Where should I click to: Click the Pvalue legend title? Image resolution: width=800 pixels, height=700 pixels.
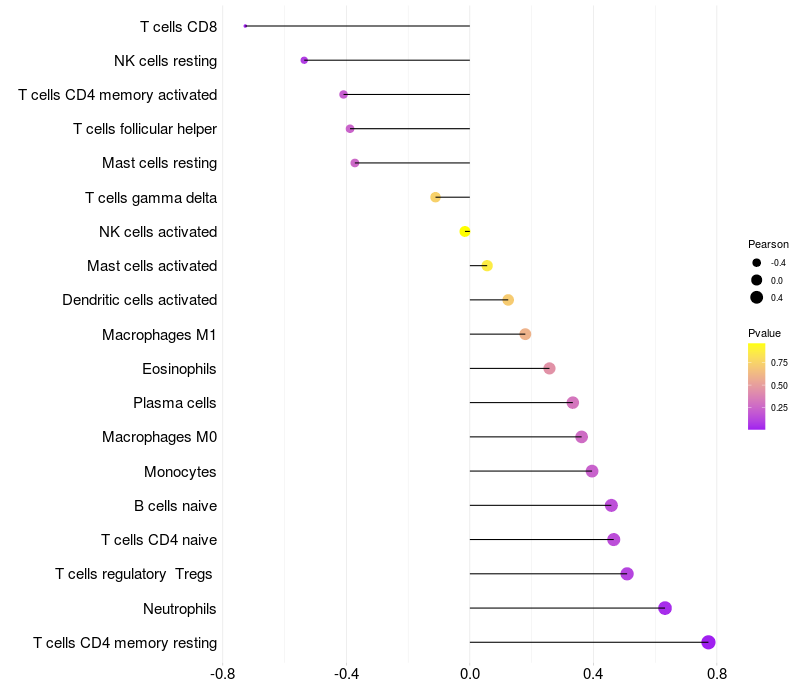pos(764,333)
